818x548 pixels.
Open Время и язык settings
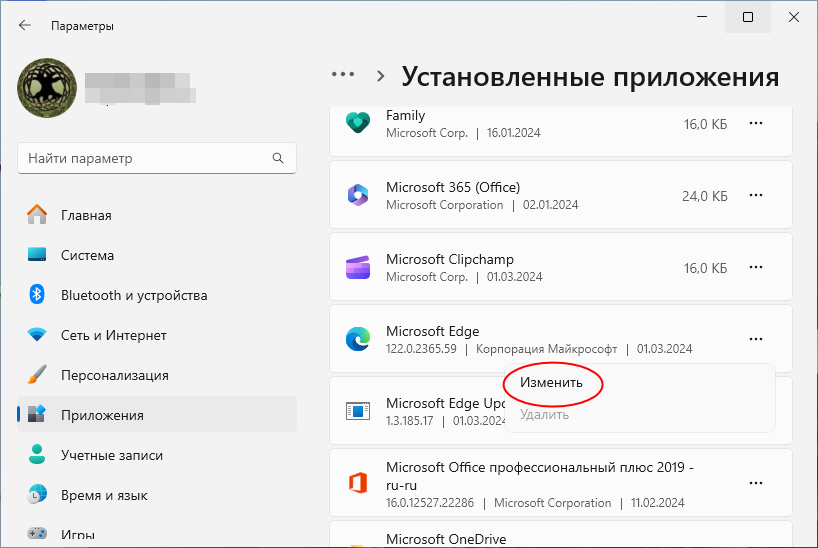click(x=157, y=495)
